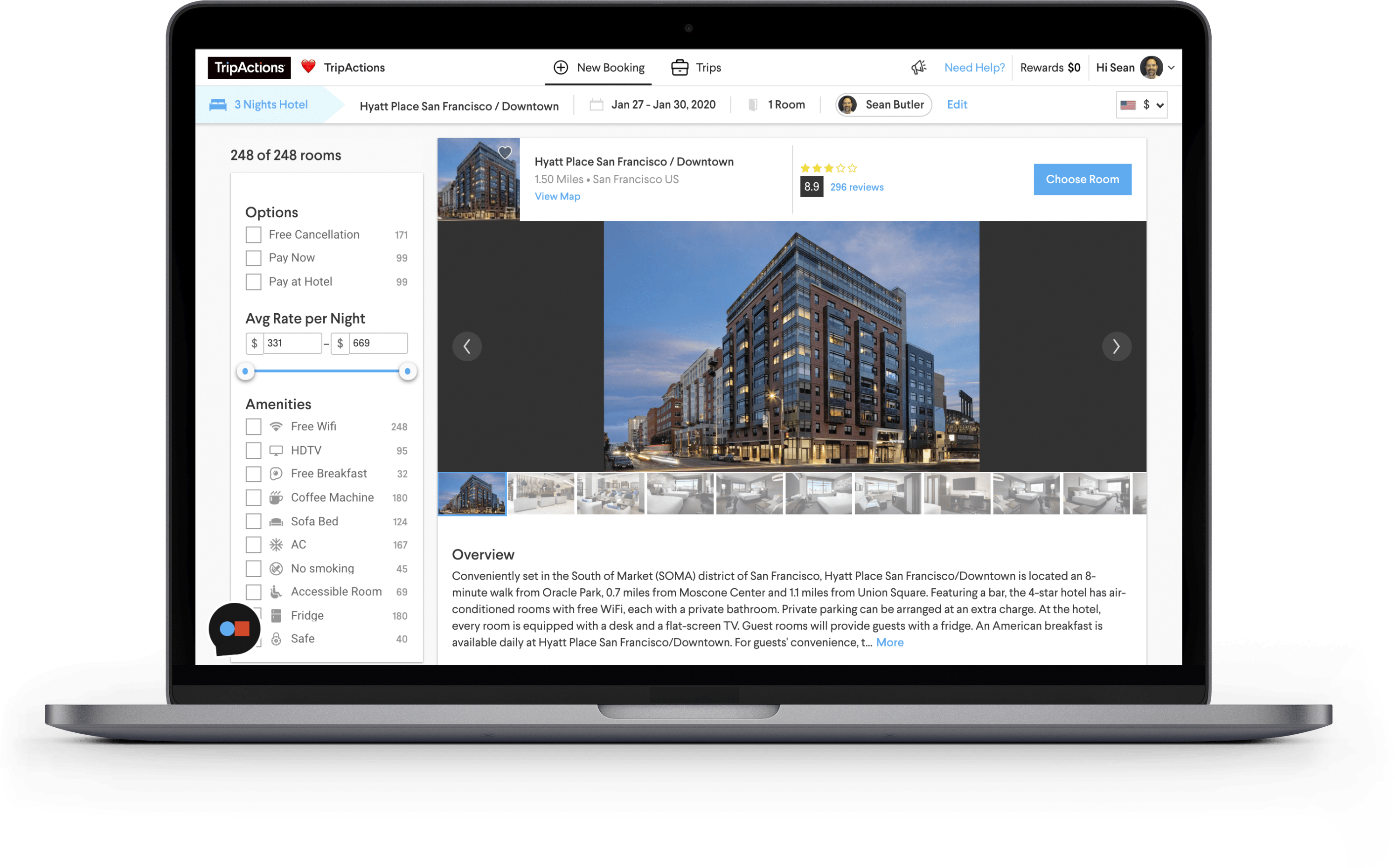Image resolution: width=1395 pixels, height=868 pixels.
Task: Open the View Map link
Action: (x=558, y=197)
